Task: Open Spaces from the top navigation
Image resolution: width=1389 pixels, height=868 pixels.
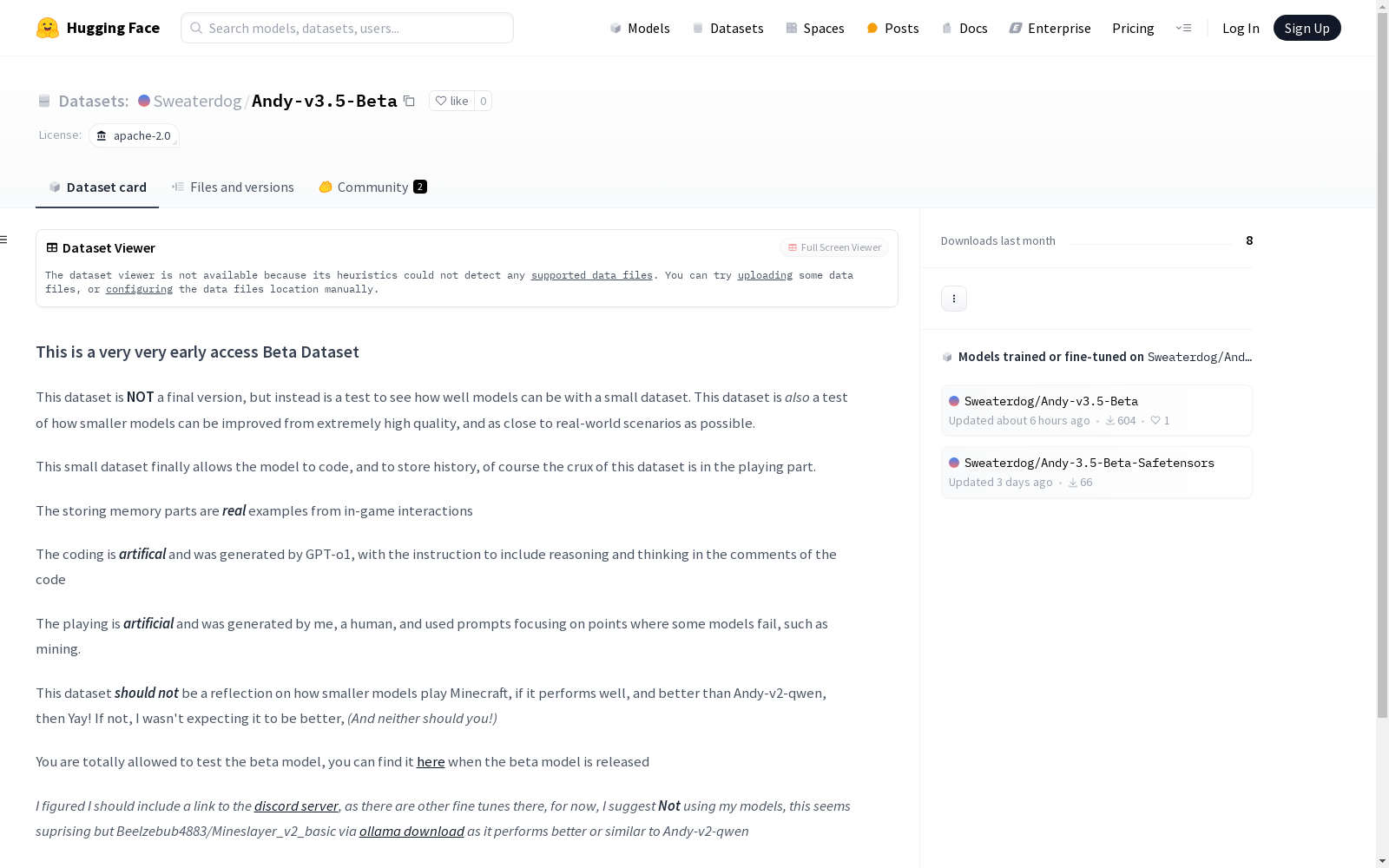Action: pyautogui.click(x=815, y=28)
